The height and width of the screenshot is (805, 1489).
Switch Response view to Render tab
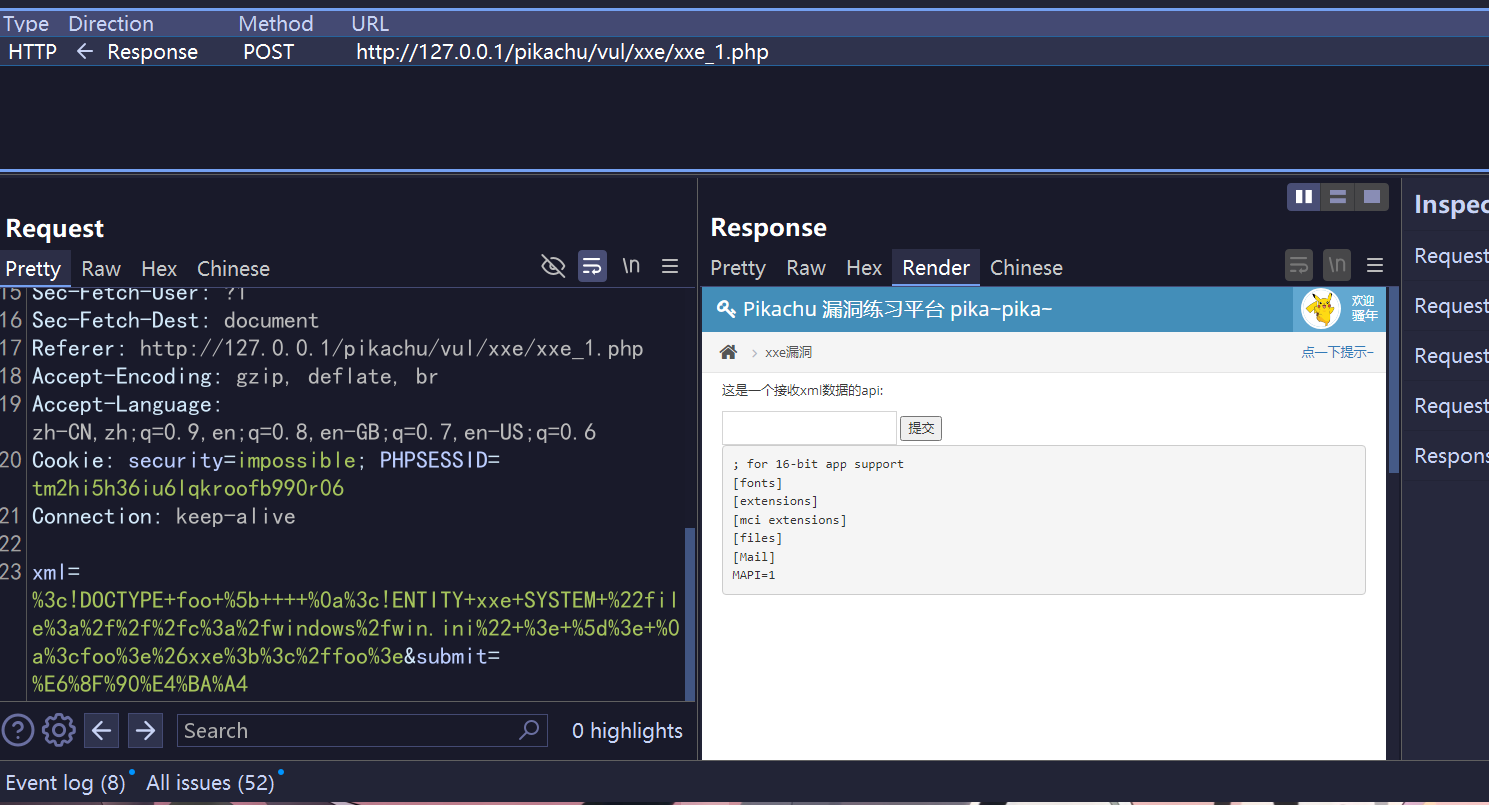click(936, 267)
